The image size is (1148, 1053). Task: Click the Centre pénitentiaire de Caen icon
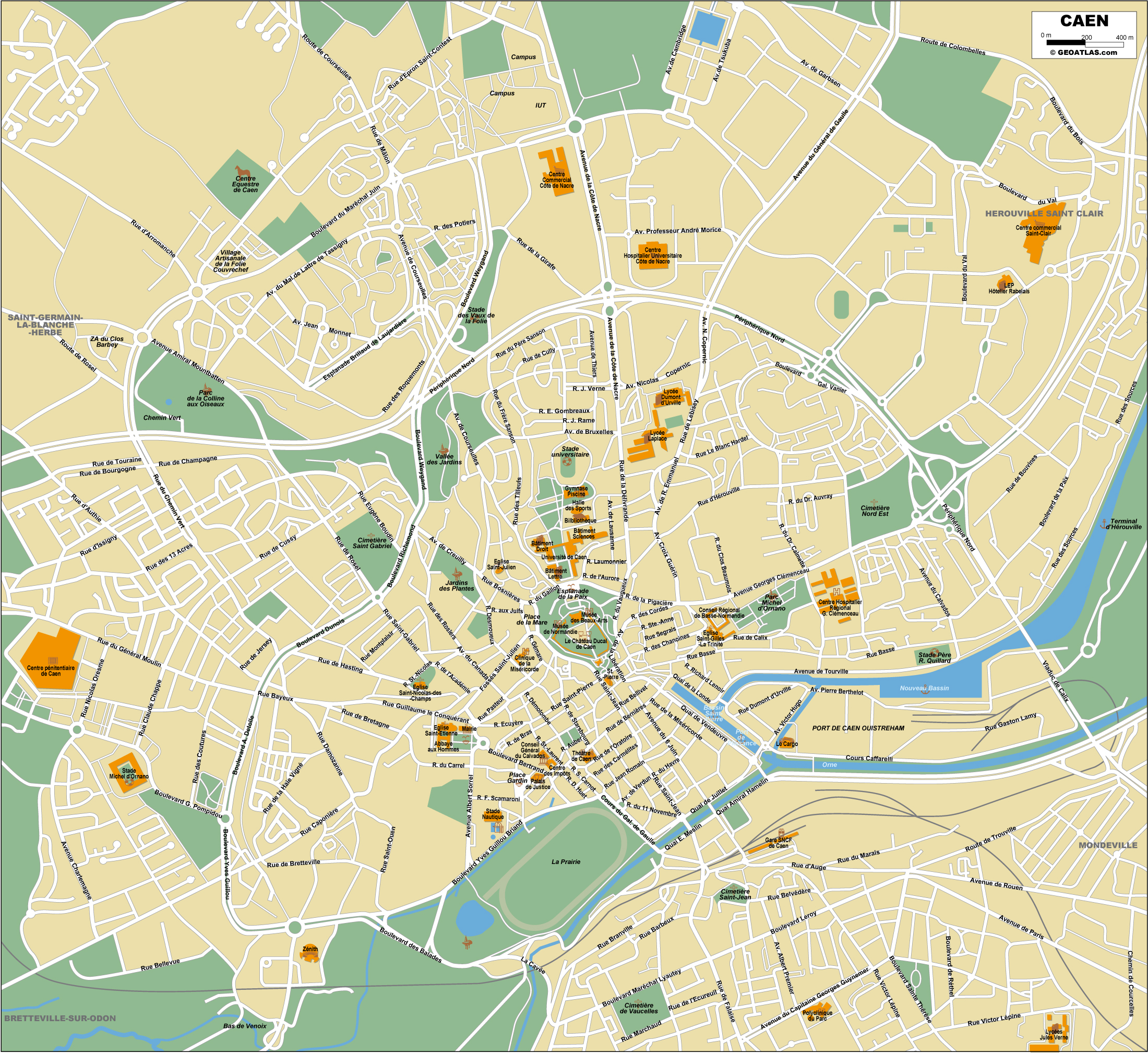pos(54,660)
